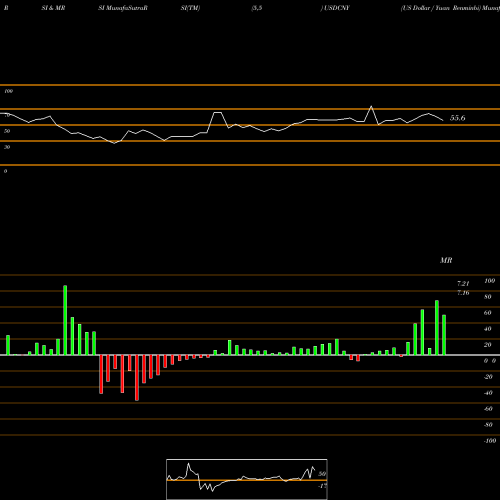Viewport: 500px width, 500px height.
Task: Click the 7.16 price label
Action: click(463, 293)
